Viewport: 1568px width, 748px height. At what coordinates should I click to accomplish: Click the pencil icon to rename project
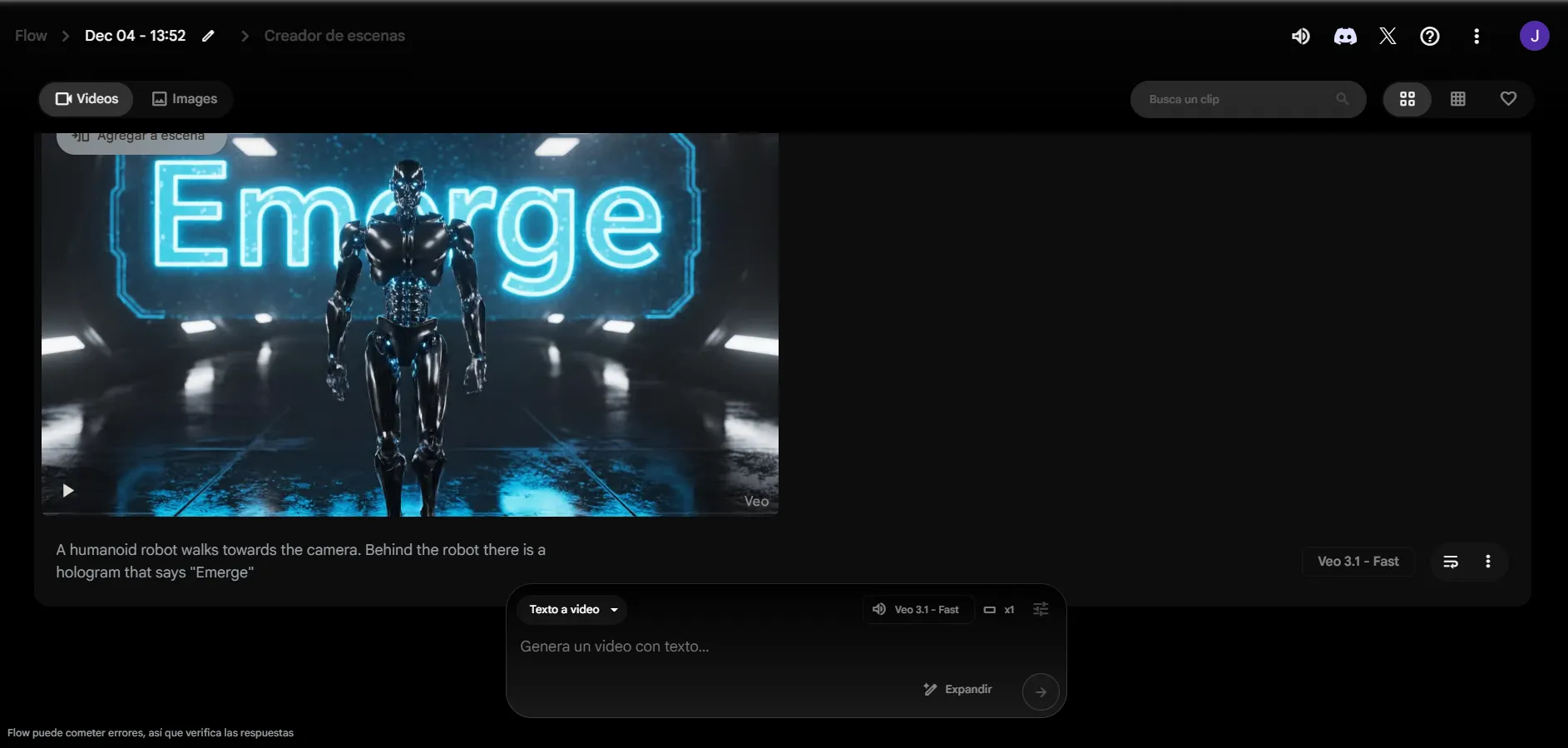pyautogui.click(x=208, y=36)
